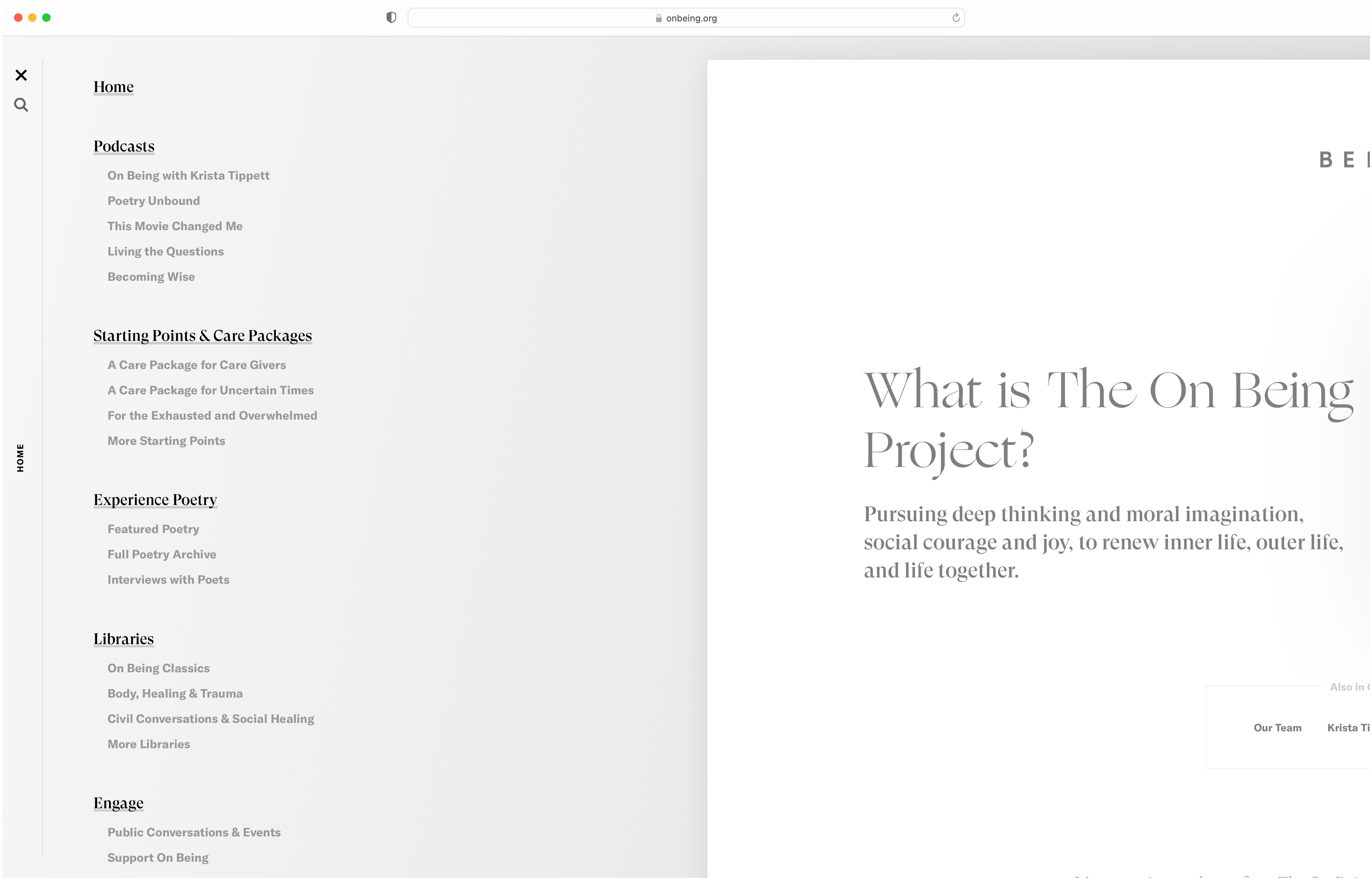Open A Care Package for Uncertain Times
1372x880 pixels.
(211, 390)
